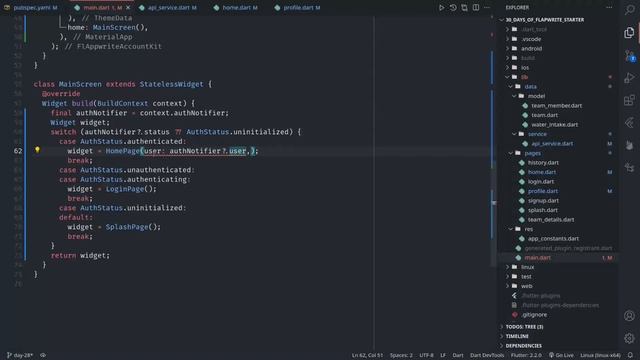Viewport: 640px width, 360px height.
Task: Open Explorer panel More Actions ellipsis
Action: click(609, 7)
